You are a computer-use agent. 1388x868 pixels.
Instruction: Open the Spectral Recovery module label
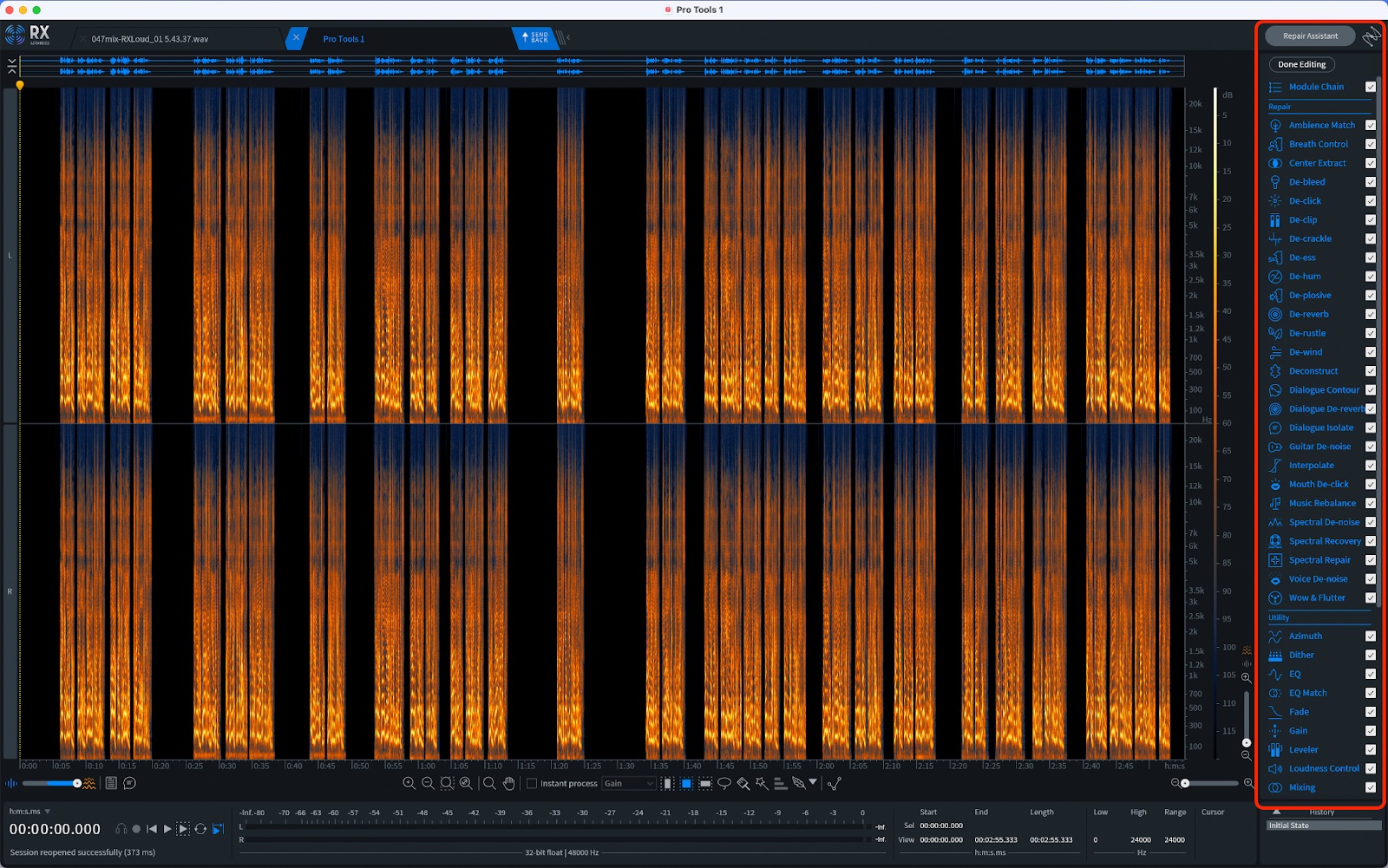tap(1325, 541)
